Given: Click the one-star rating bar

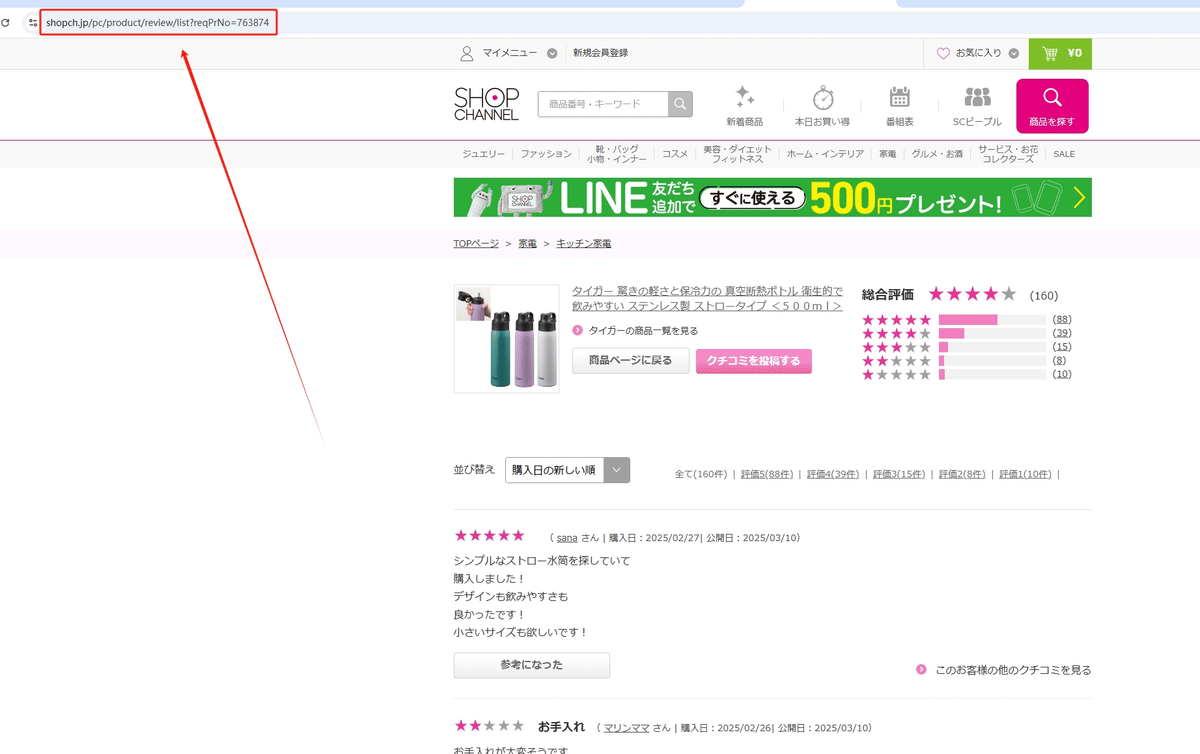Looking at the screenshot, I should point(992,374).
